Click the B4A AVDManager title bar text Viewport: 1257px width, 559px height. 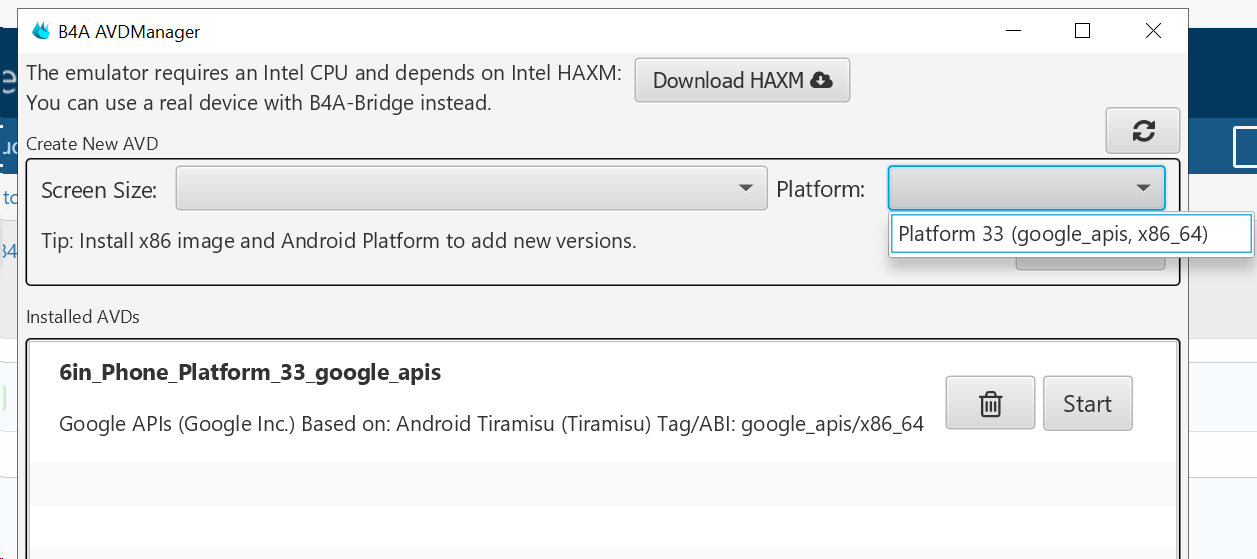(x=129, y=32)
